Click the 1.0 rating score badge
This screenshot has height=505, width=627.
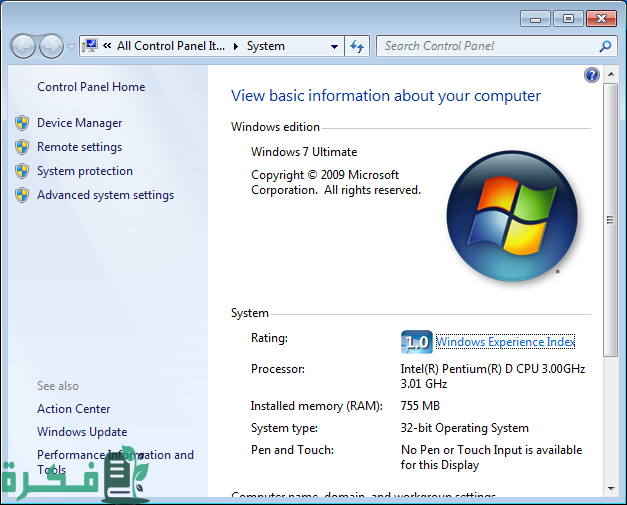416,342
